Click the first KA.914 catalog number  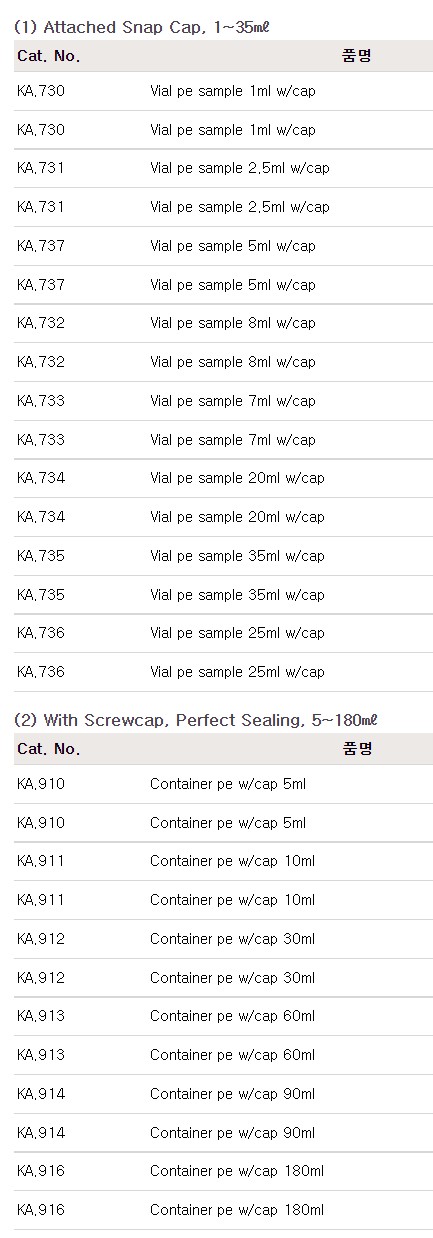tap(40, 1094)
